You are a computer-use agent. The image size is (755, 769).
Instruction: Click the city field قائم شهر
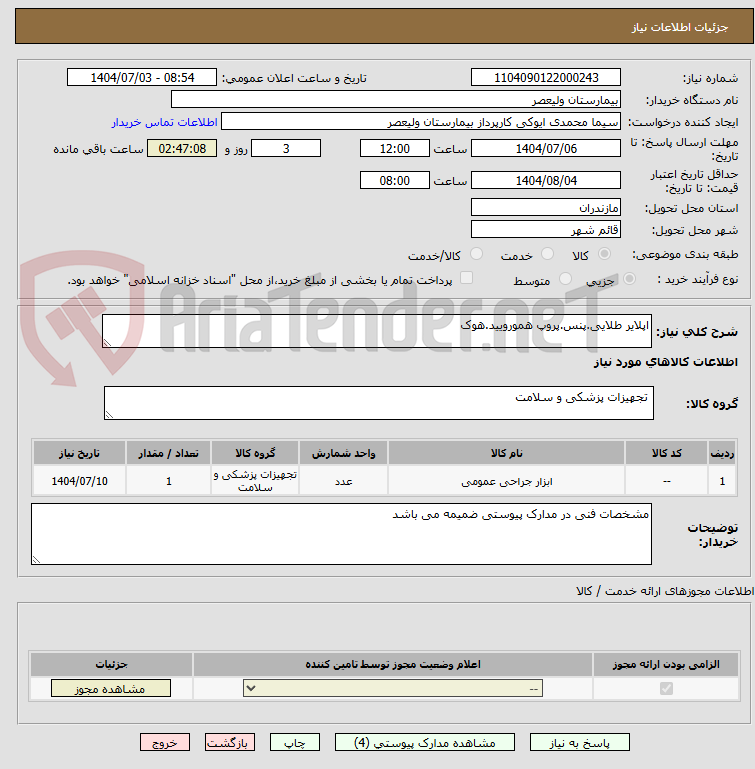546,230
